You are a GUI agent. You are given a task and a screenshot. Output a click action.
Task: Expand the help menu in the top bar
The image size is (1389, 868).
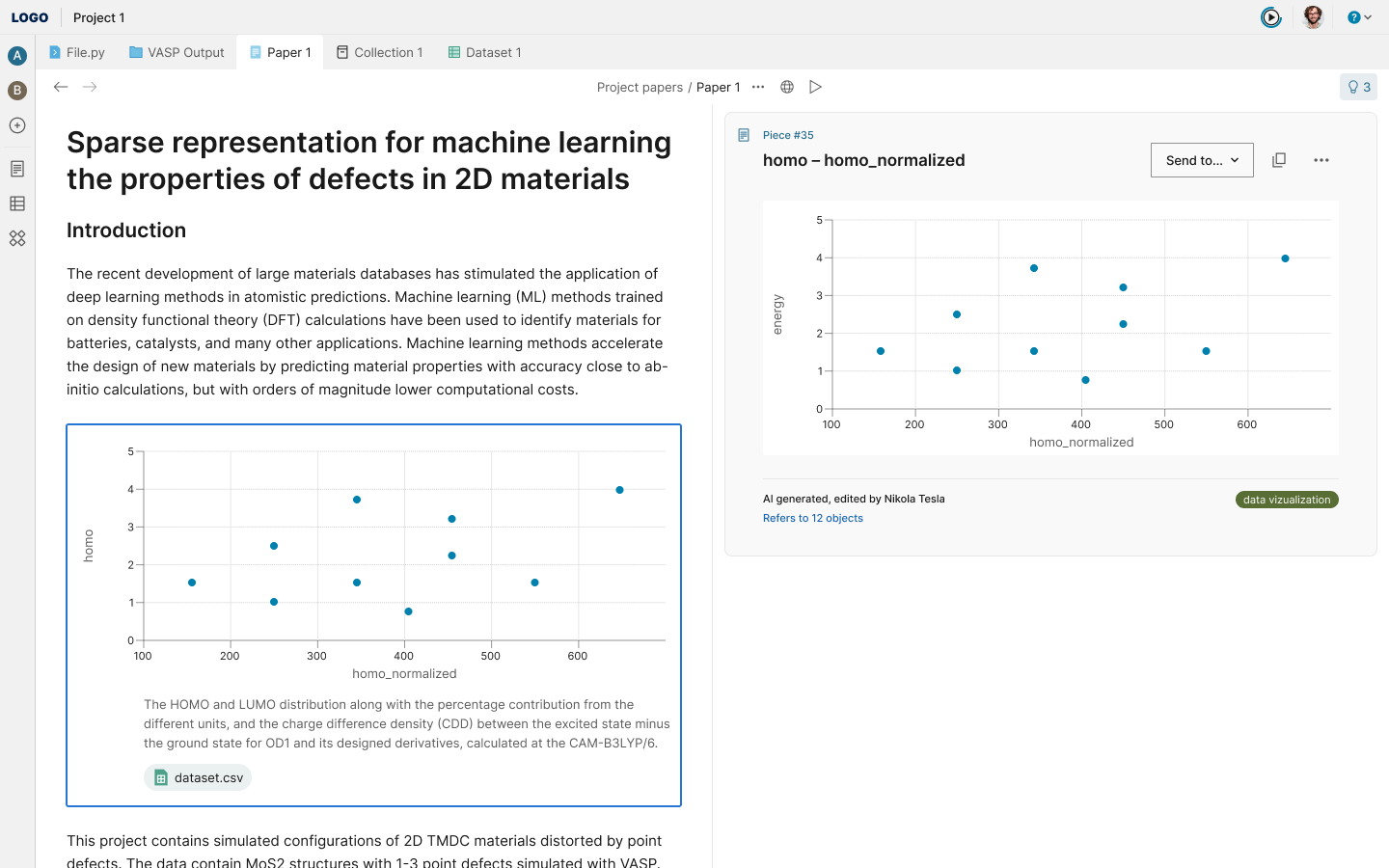[1359, 17]
